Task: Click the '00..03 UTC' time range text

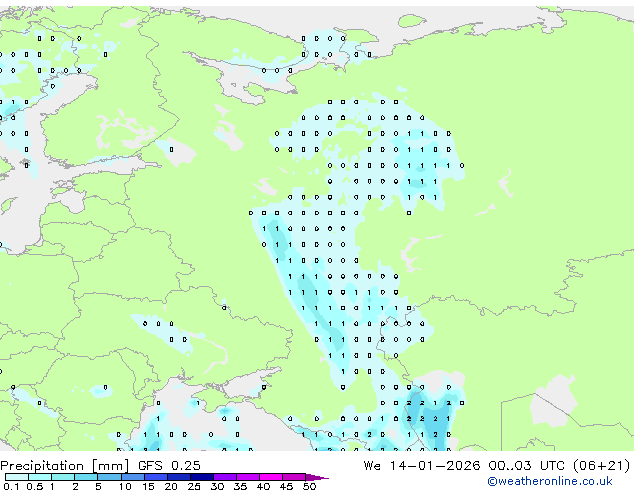Action: 526,465
